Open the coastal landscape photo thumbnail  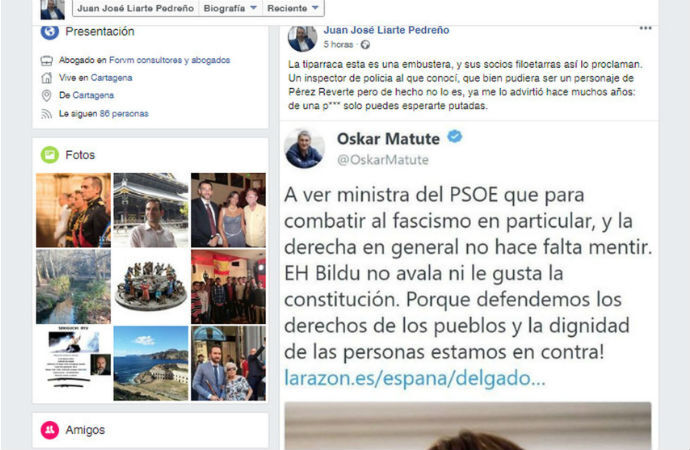(151, 363)
